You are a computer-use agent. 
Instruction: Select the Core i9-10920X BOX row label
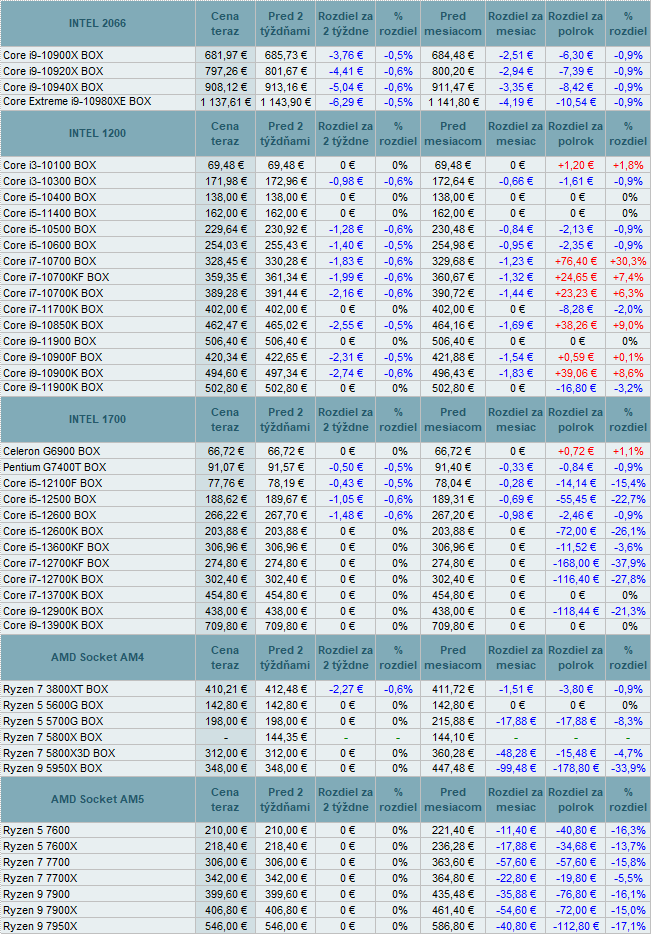tap(53, 71)
